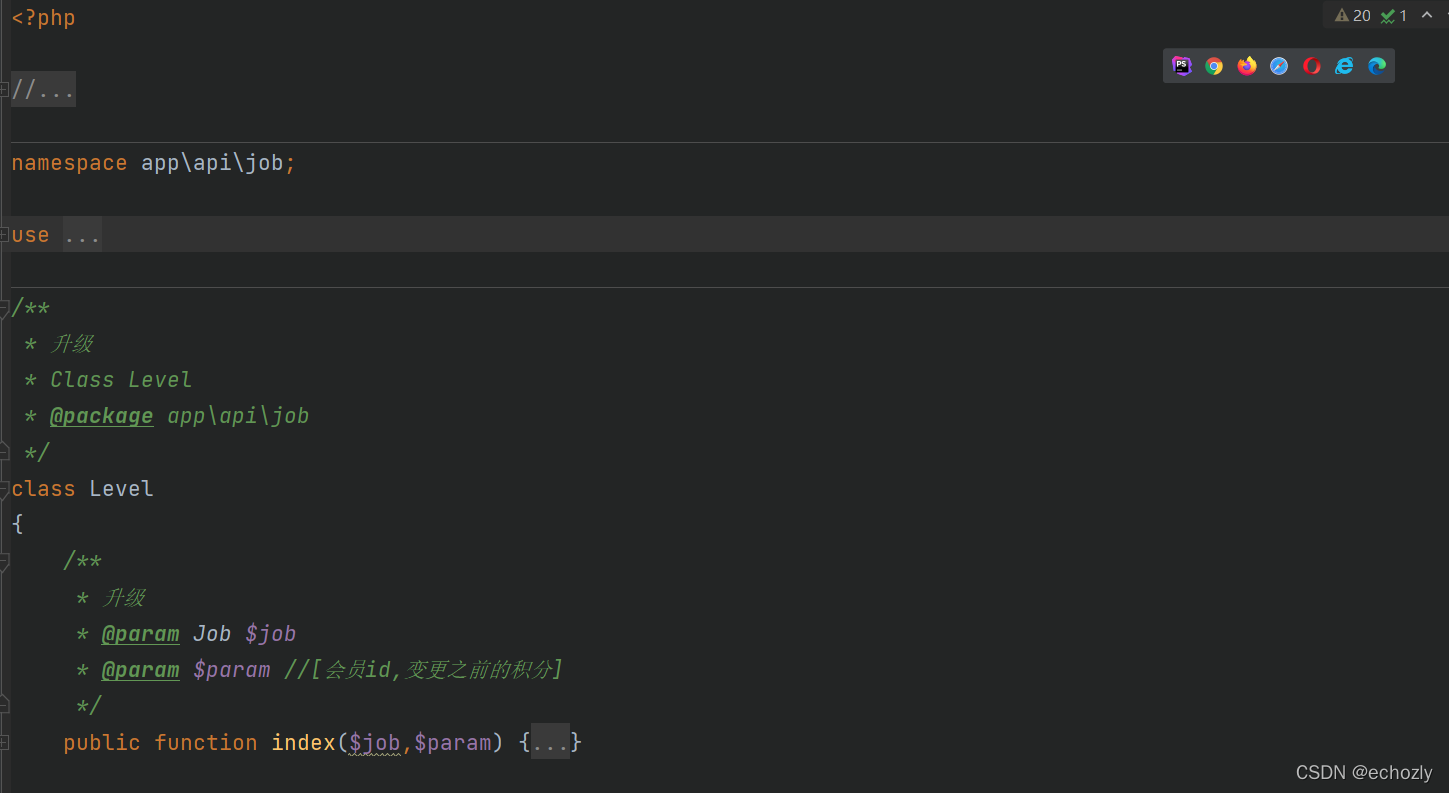1449x793 pixels.
Task: Click the first @param tag link
Action: [140, 633]
